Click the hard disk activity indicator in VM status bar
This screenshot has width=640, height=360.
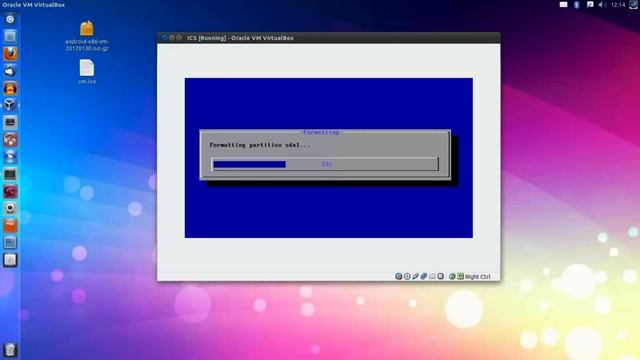398,276
